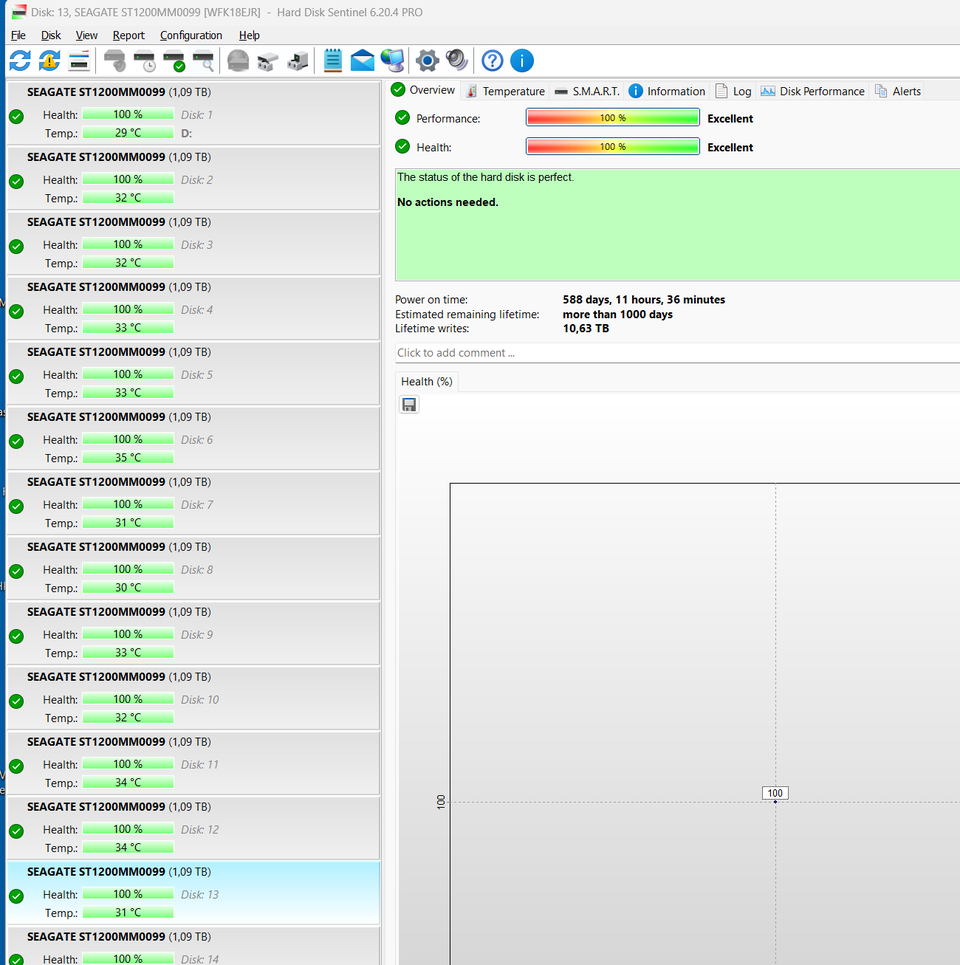Click the green status check icon of Disk 7
The width and height of the screenshot is (960, 965).
[17, 507]
